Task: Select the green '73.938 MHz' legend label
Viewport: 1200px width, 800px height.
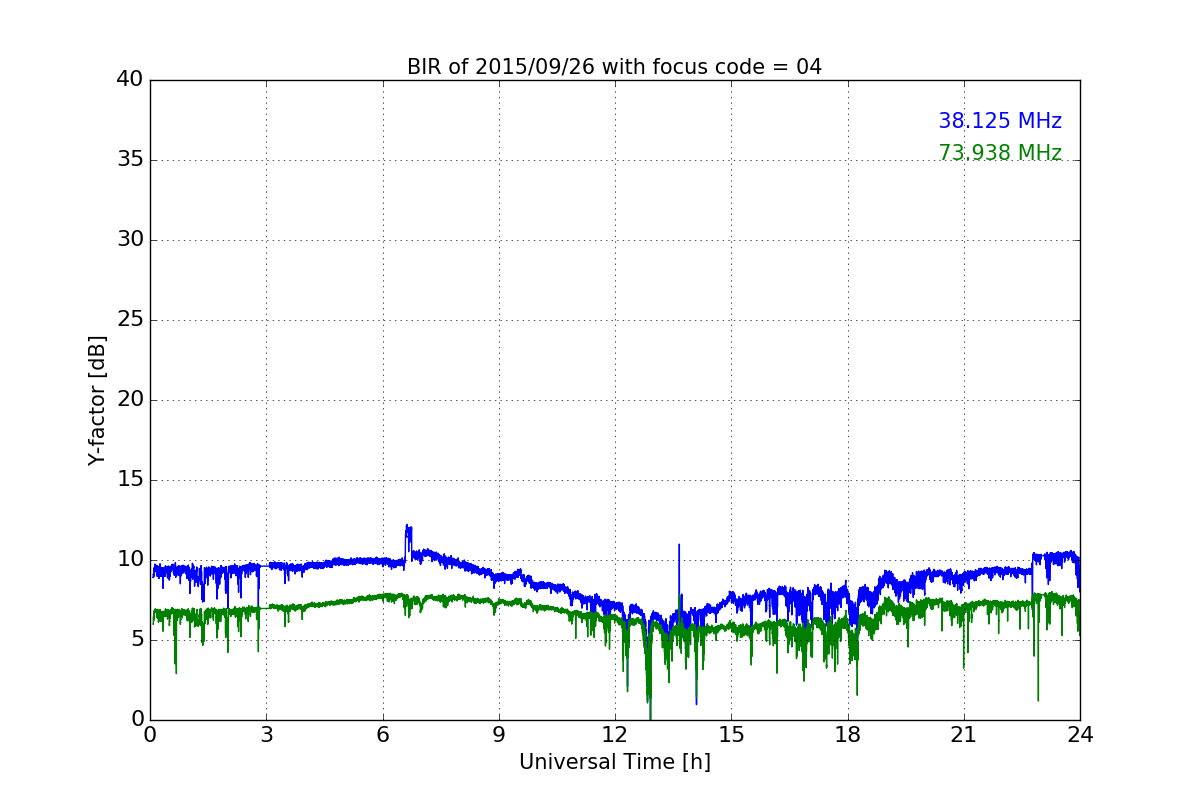Action: click(1000, 153)
